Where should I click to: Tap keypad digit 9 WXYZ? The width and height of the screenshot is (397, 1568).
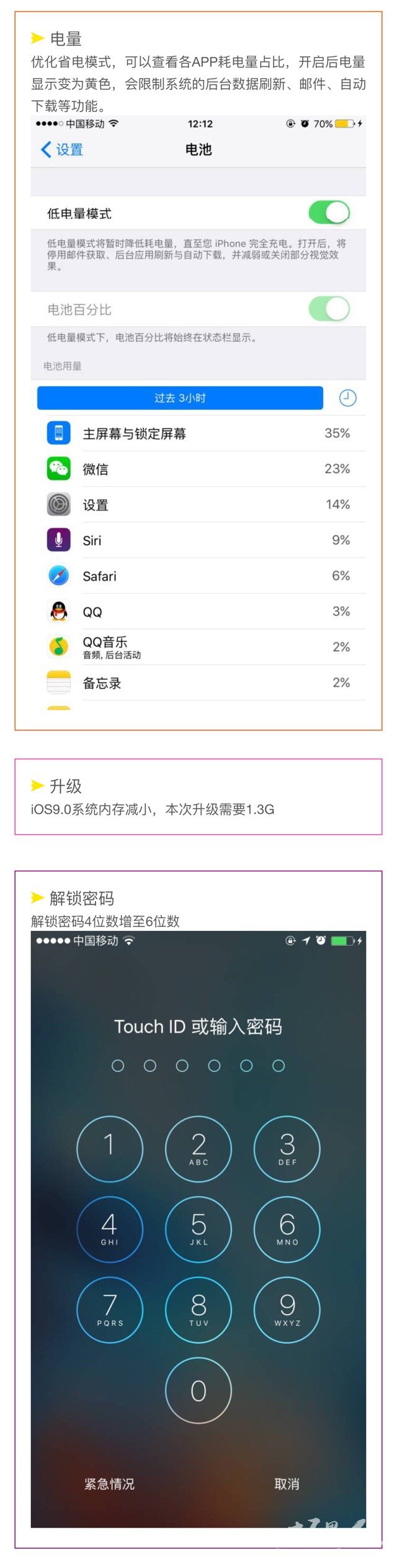click(287, 1310)
